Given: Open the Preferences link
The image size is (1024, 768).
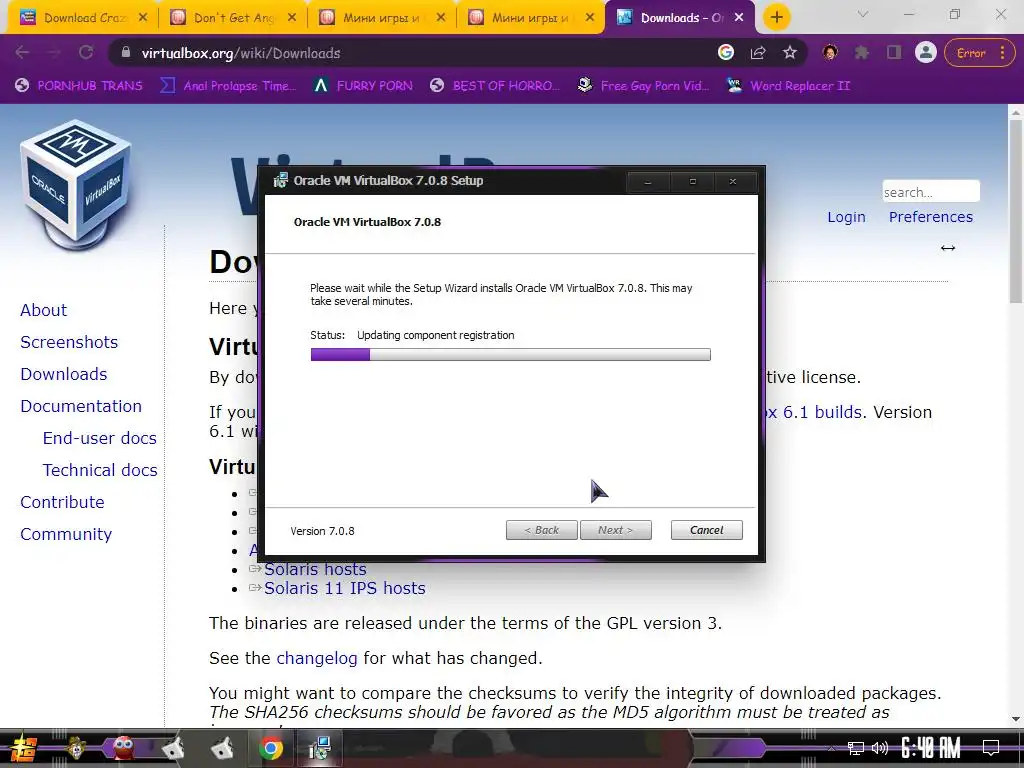Looking at the screenshot, I should [931, 217].
